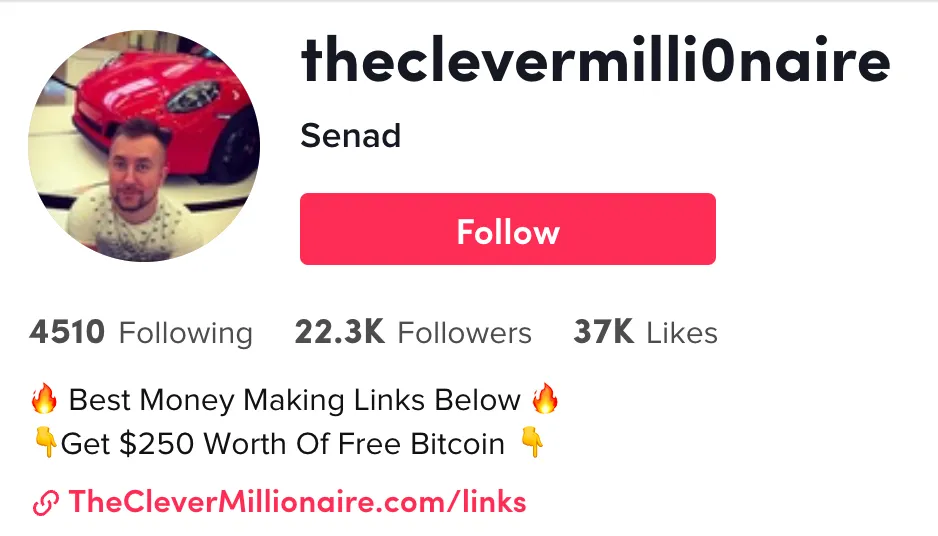Select the theclevermilli0naire username heading
Viewport: 938px width, 536px height.
(596, 61)
